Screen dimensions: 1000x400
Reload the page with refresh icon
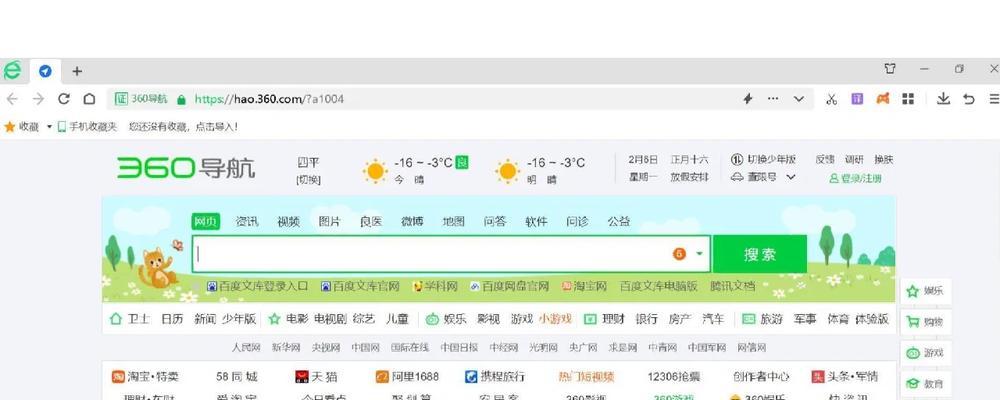(64, 99)
